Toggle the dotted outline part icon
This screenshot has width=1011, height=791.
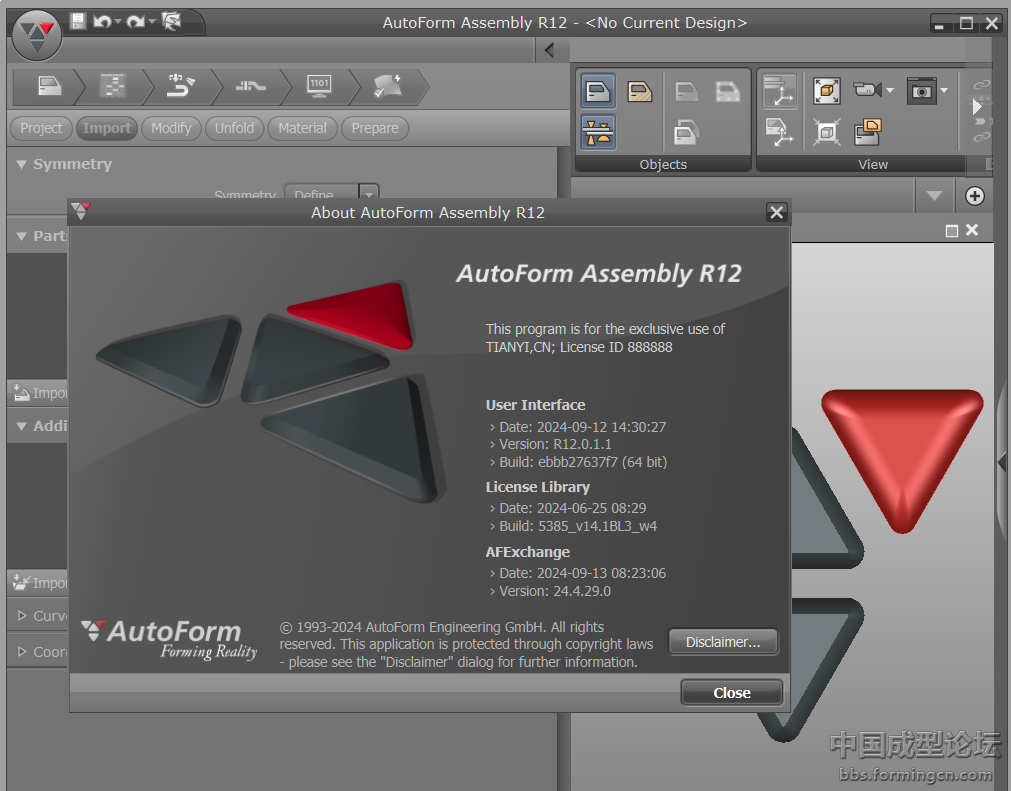coord(727,91)
